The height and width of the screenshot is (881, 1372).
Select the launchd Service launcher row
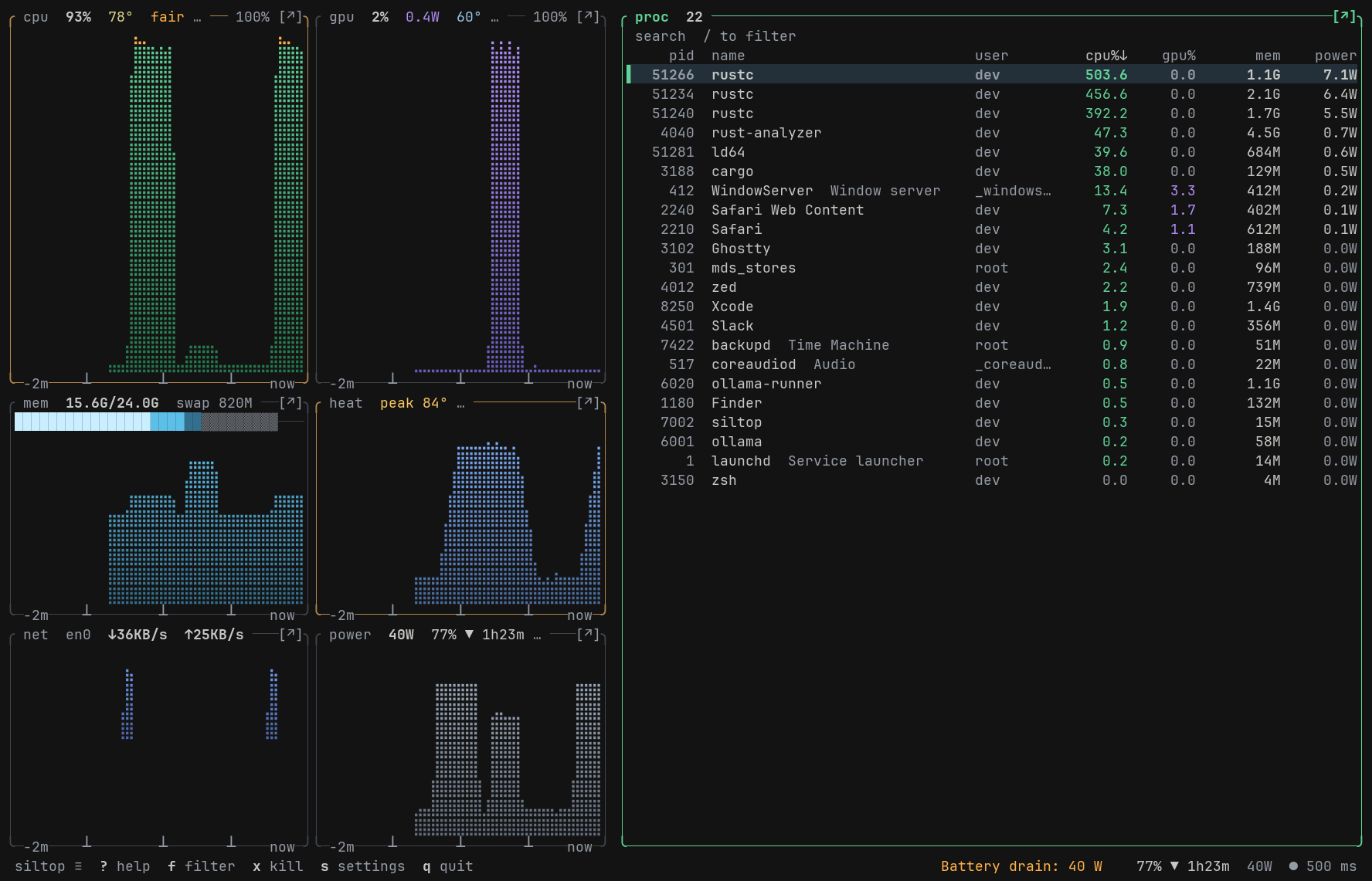click(x=992, y=461)
